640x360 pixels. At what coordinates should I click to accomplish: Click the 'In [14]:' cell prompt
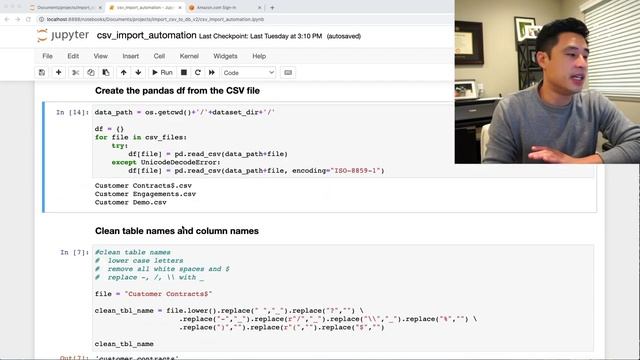[x=72, y=112]
